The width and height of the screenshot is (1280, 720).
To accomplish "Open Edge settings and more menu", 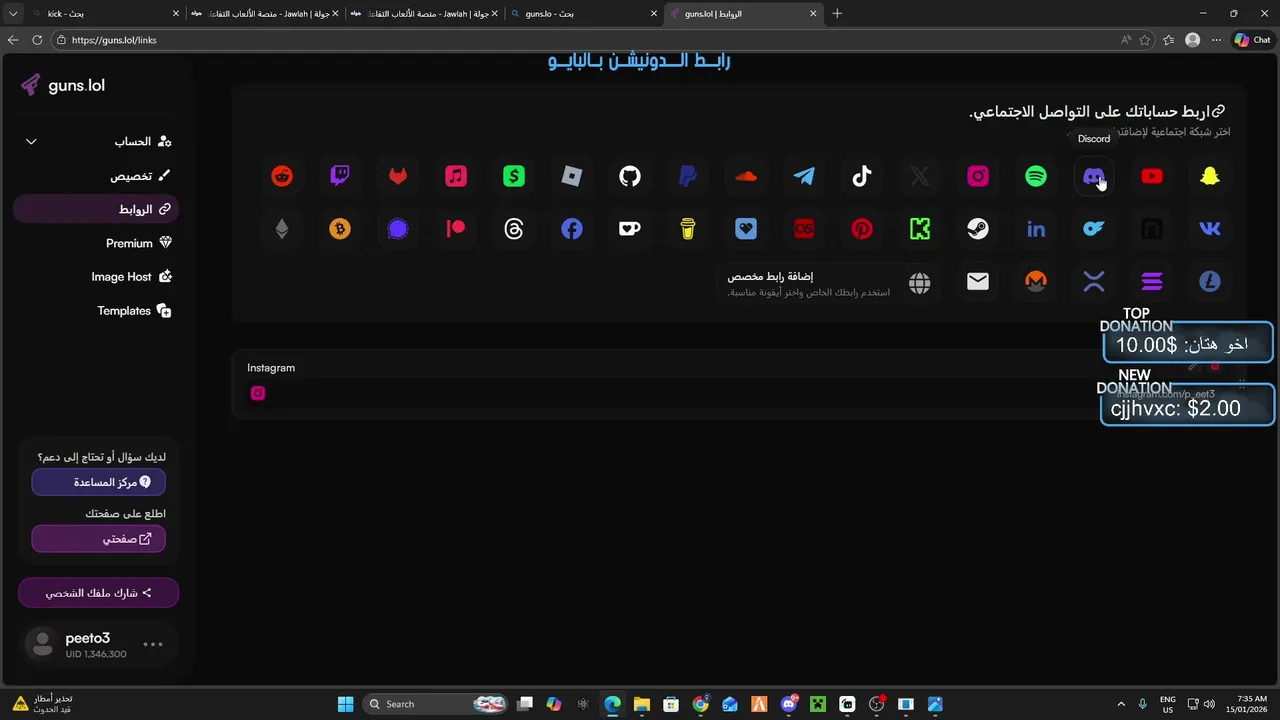I will pos(1216,40).
